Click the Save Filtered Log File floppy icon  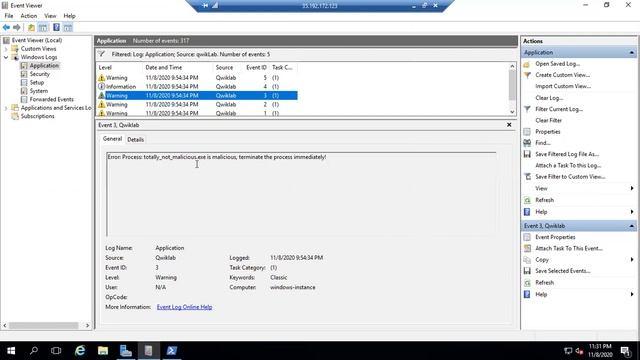point(527,154)
